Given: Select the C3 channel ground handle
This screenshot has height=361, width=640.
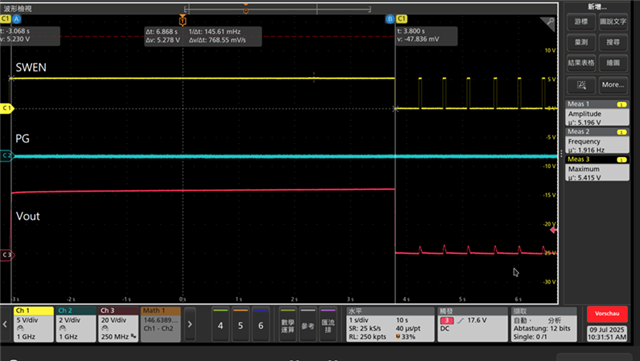Looking at the screenshot, I should pyautogui.click(x=7, y=255).
